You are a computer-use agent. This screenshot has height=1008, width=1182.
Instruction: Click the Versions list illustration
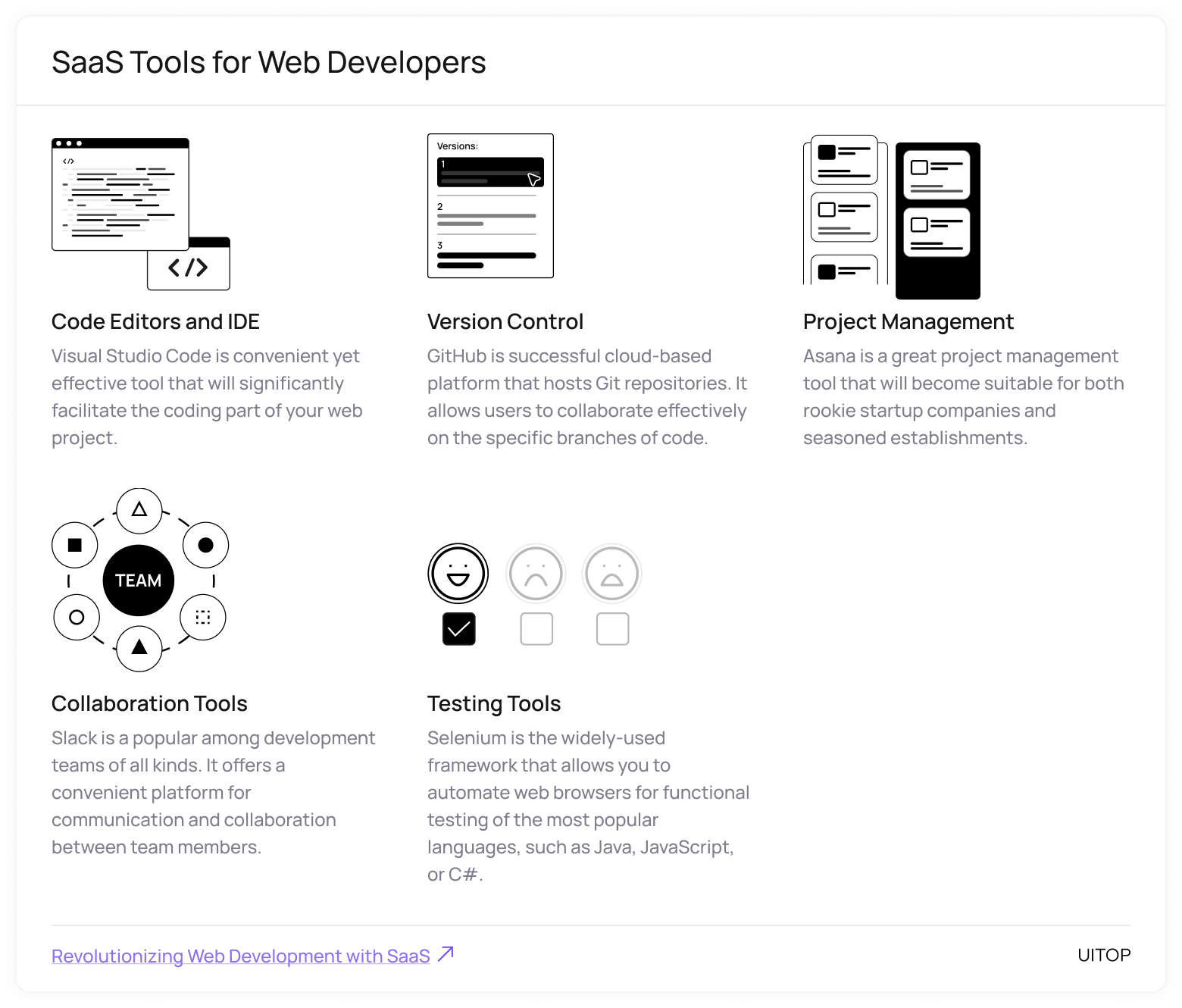coord(490,206)
